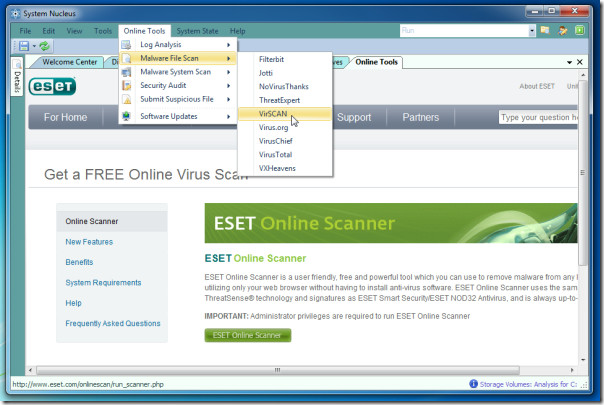The image size is (604, 405).
Task: Click the ESET logo on the web page
Action: [x=52, y=86]
